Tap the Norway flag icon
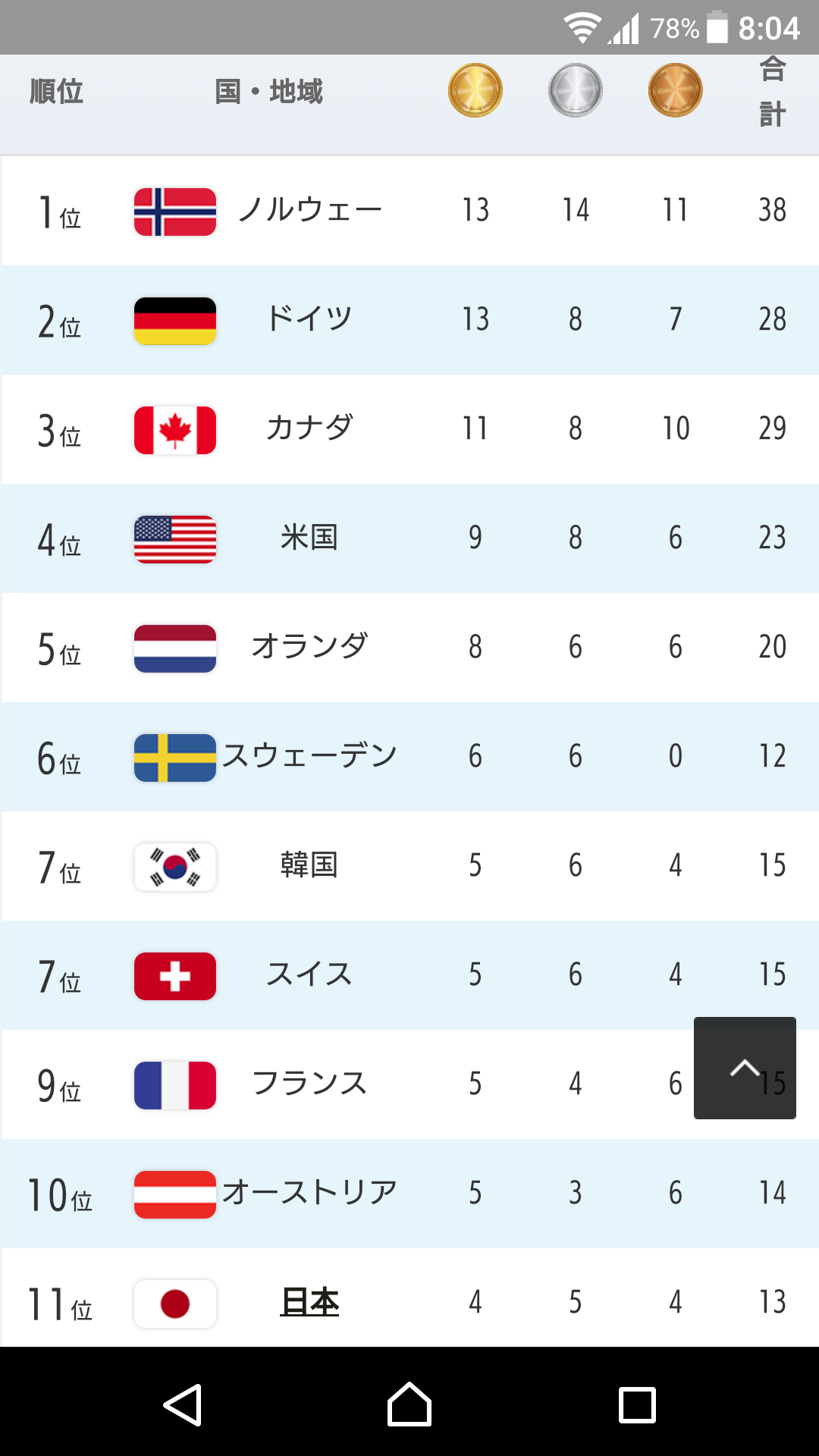 pyautogui.click(x=175, y=212)
